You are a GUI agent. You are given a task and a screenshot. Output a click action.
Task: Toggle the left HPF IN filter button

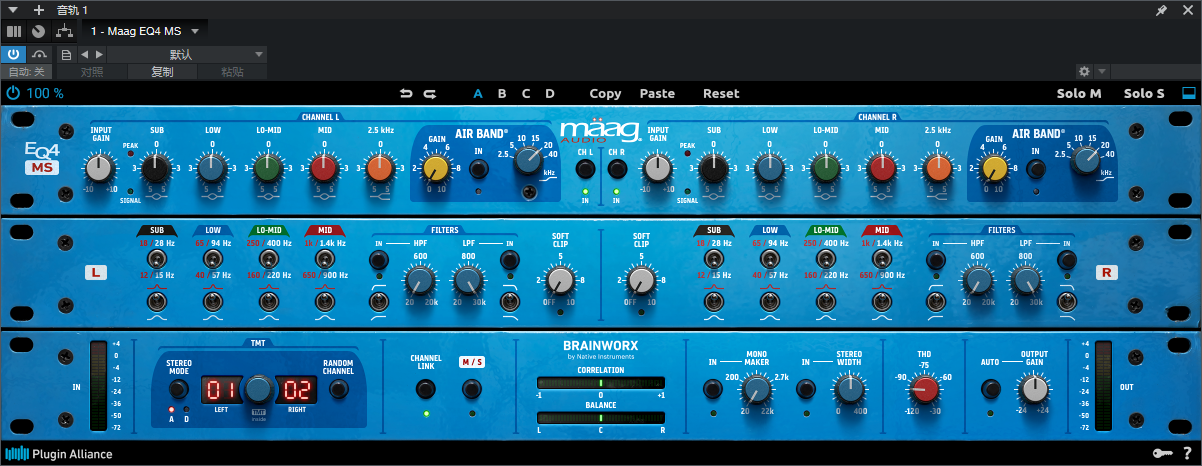click(x=379, y=262)
